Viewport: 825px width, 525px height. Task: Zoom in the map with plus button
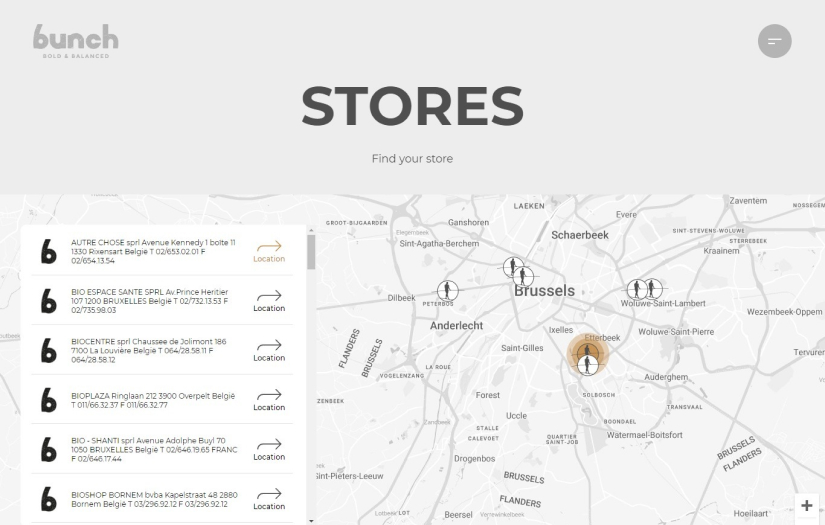807,506
